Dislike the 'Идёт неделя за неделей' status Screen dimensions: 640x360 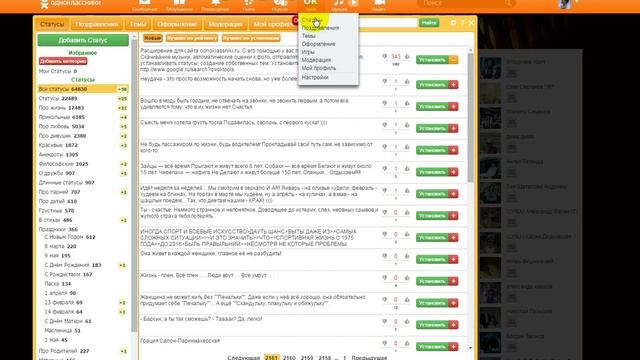pos(384,191)
